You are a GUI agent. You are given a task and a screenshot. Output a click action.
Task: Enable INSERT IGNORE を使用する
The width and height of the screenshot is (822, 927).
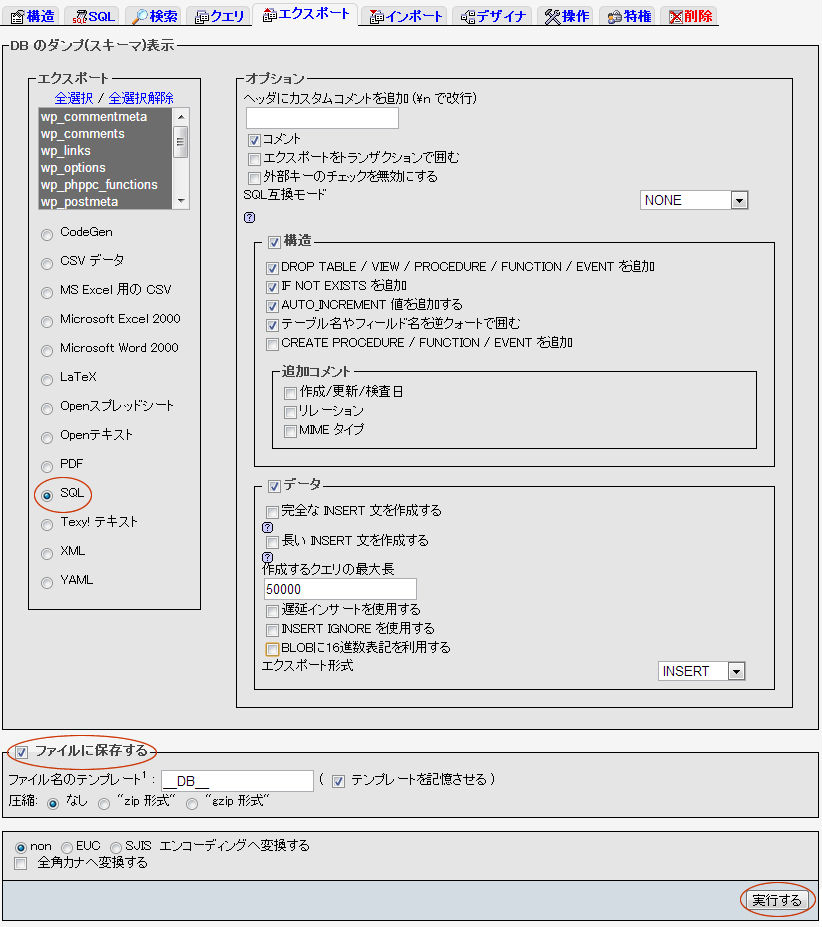click(272, 630)
